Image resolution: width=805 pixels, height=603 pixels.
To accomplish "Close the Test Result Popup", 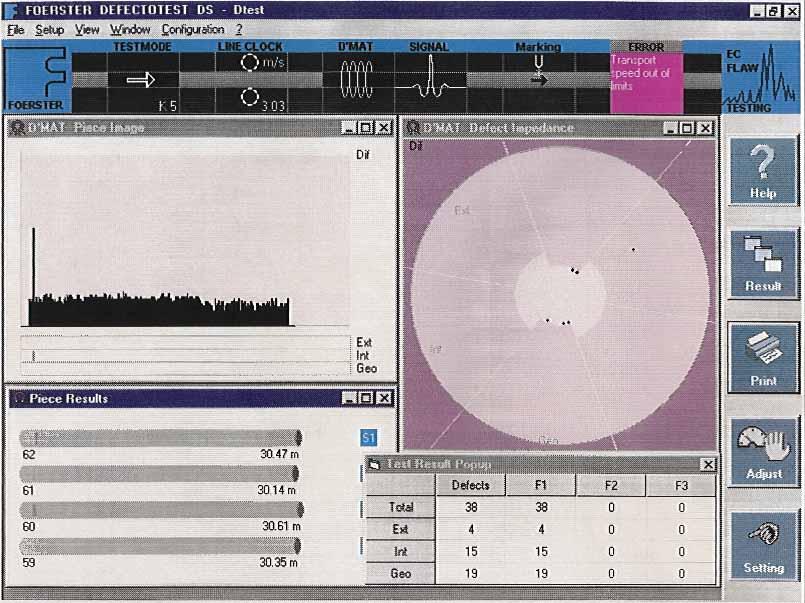I will (708, 464).
